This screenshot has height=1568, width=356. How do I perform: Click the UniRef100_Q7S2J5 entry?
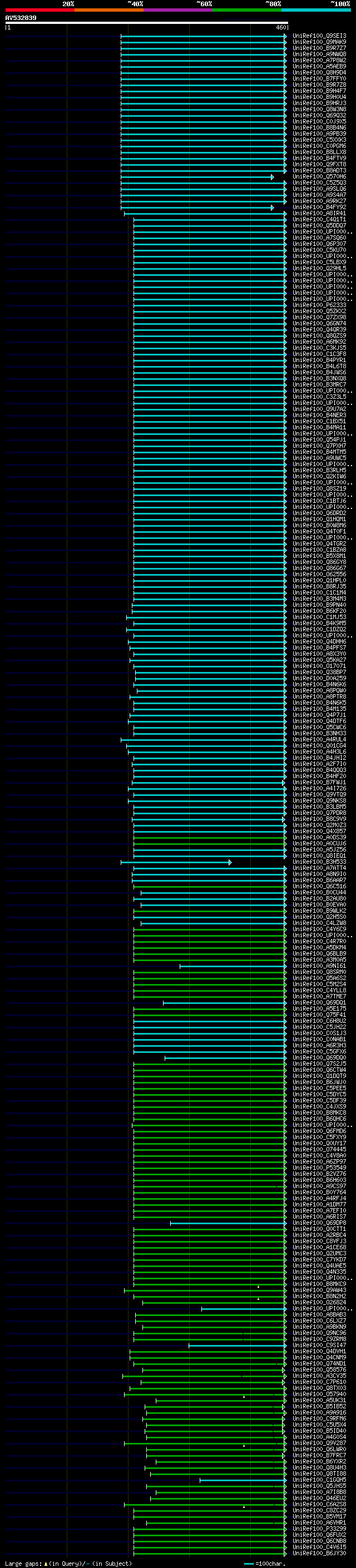tap(319, 1064)
